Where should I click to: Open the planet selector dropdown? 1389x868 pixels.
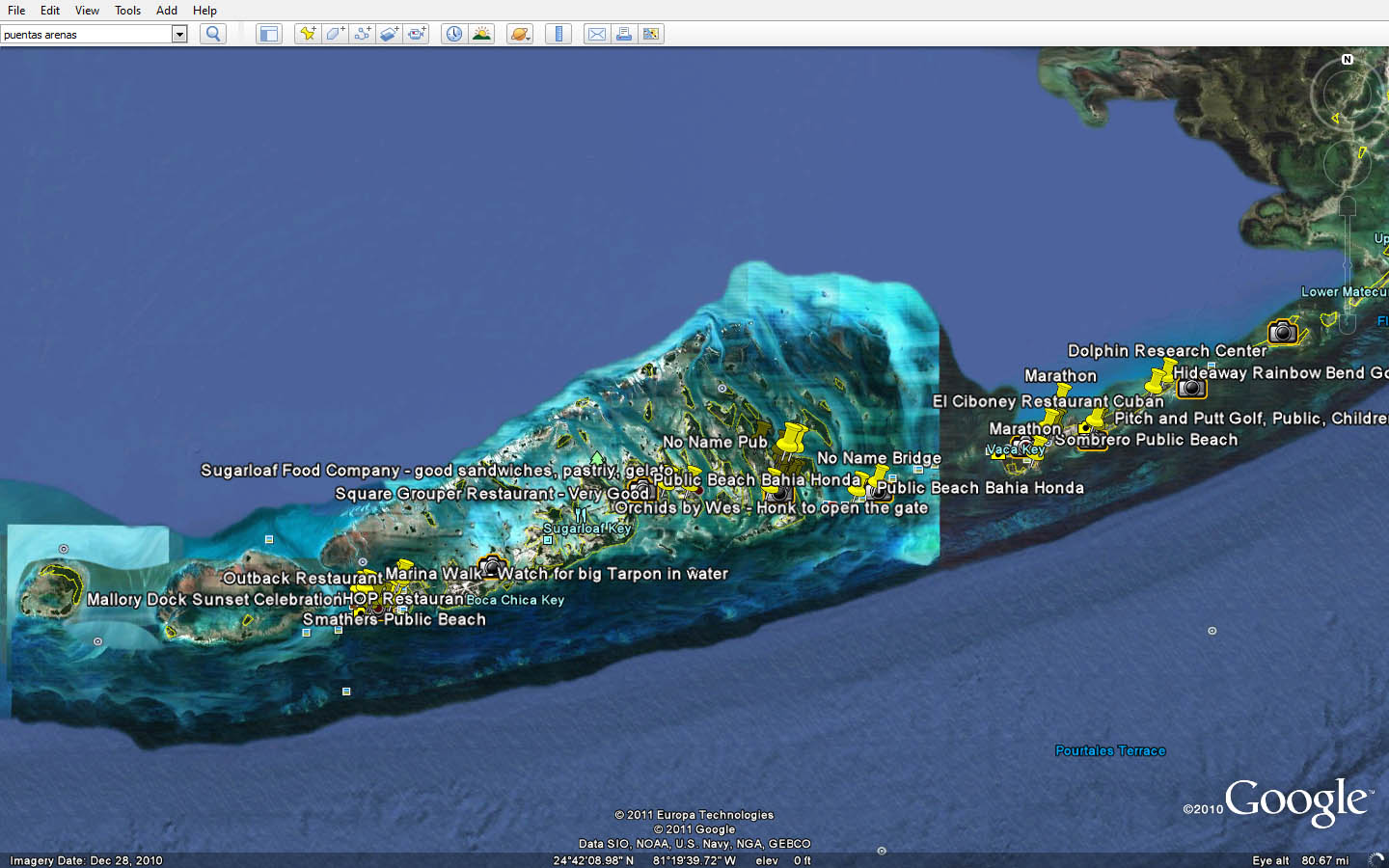(x=520, y=34)
